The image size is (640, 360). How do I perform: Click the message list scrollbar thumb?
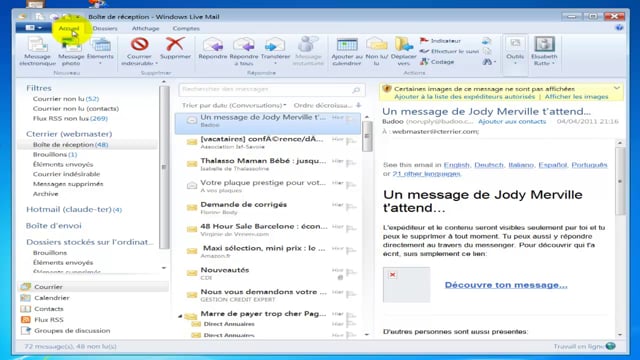[x=367, y=136]
